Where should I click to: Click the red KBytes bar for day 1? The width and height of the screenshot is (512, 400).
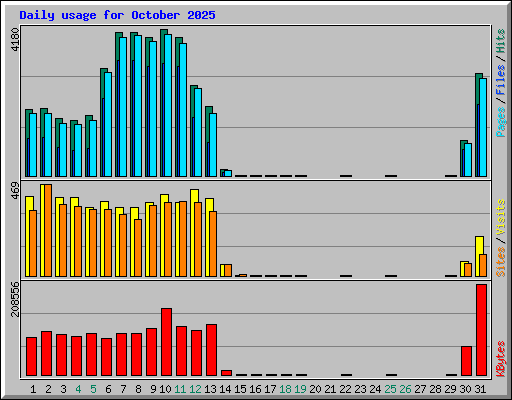click(31, 356)
